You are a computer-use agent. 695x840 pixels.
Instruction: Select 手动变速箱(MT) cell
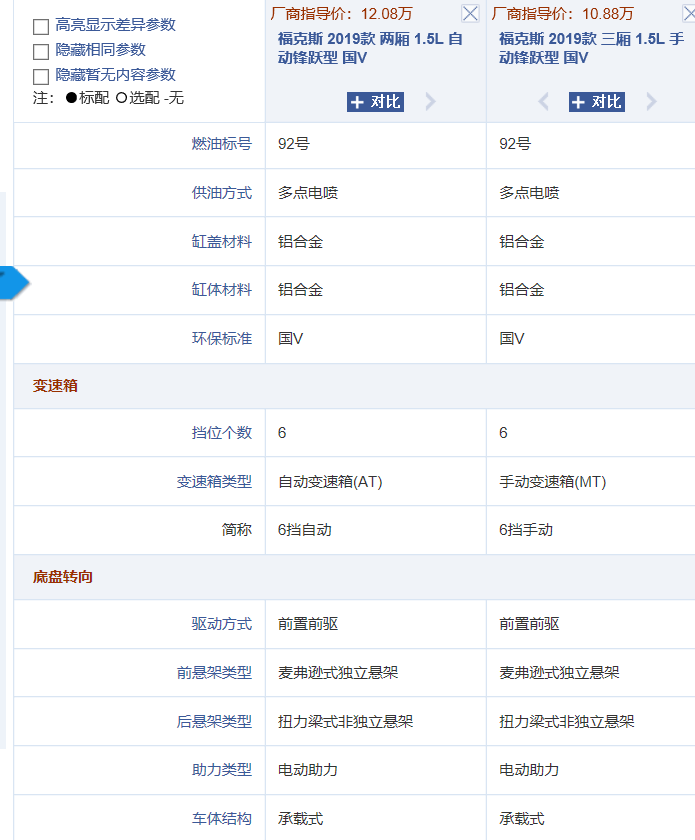[x=552, y=482]
